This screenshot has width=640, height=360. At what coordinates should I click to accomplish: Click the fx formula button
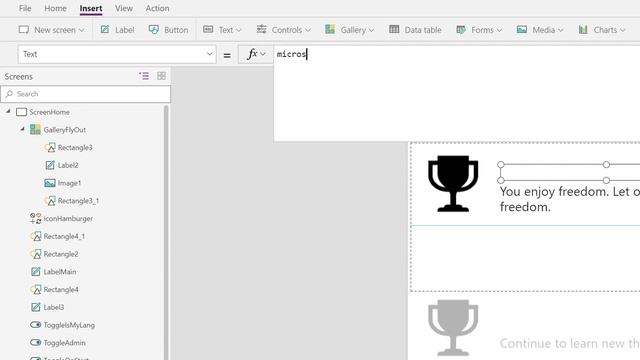point(256,54)
